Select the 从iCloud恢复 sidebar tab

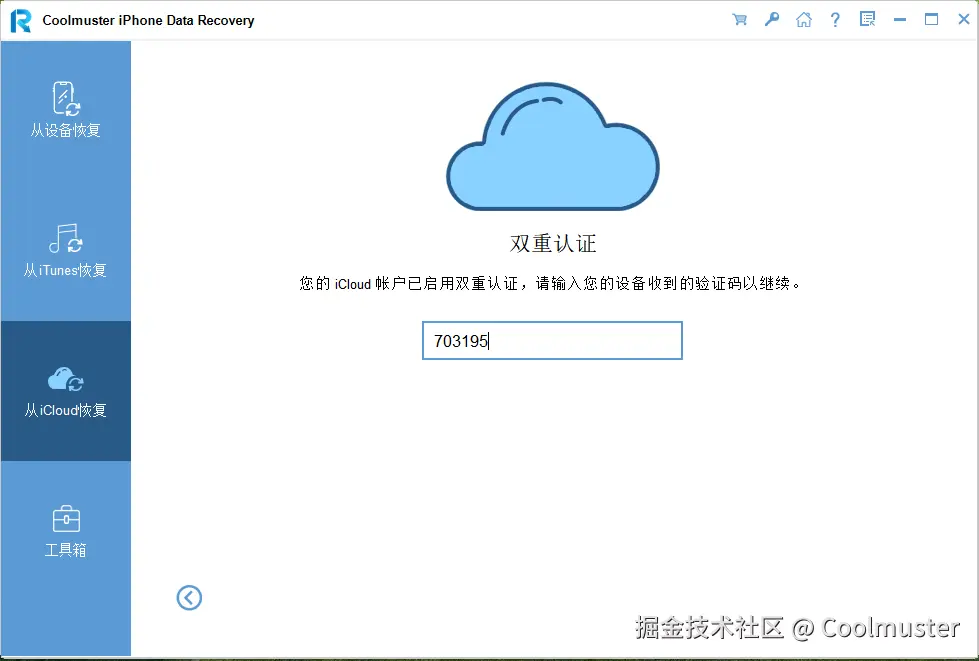tap(66, 391)
